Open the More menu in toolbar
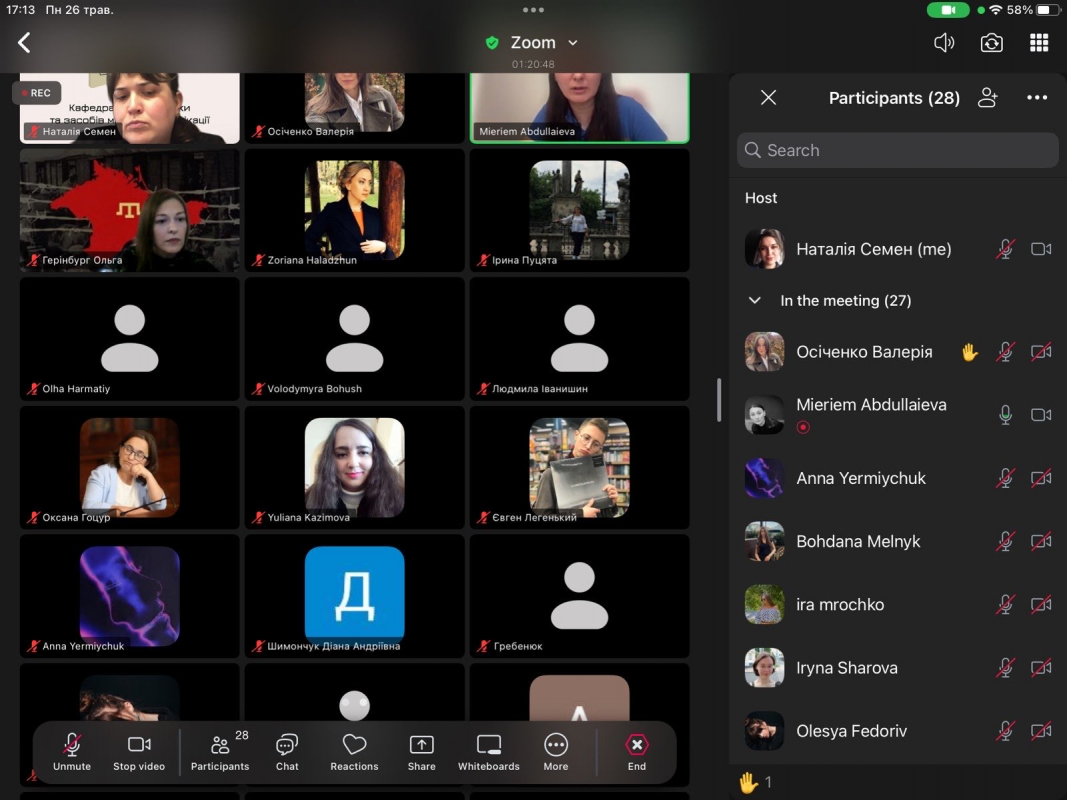Screen dimensions: 1067x800 click(556, 752)
